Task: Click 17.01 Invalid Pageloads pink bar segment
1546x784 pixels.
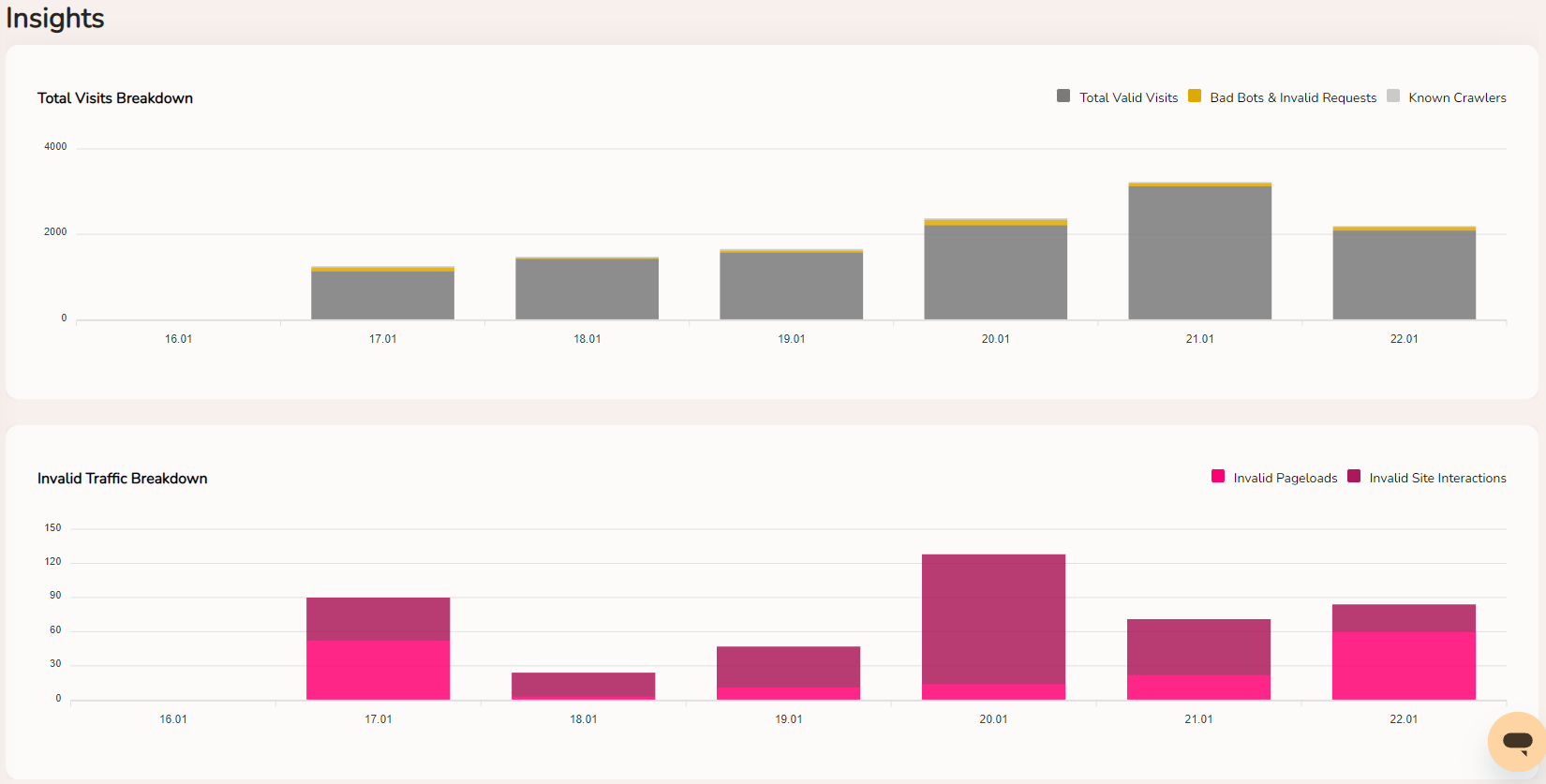Action: coord(378,670)
